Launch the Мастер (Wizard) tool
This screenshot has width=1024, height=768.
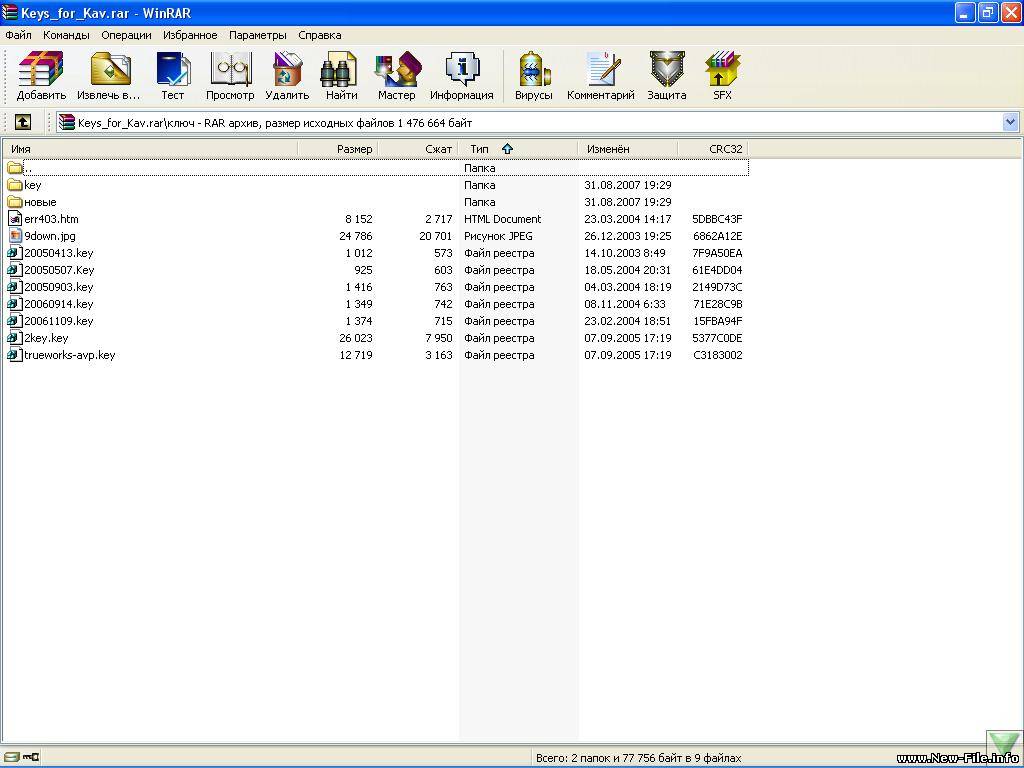pyautogui.click(x=396, y=76)
